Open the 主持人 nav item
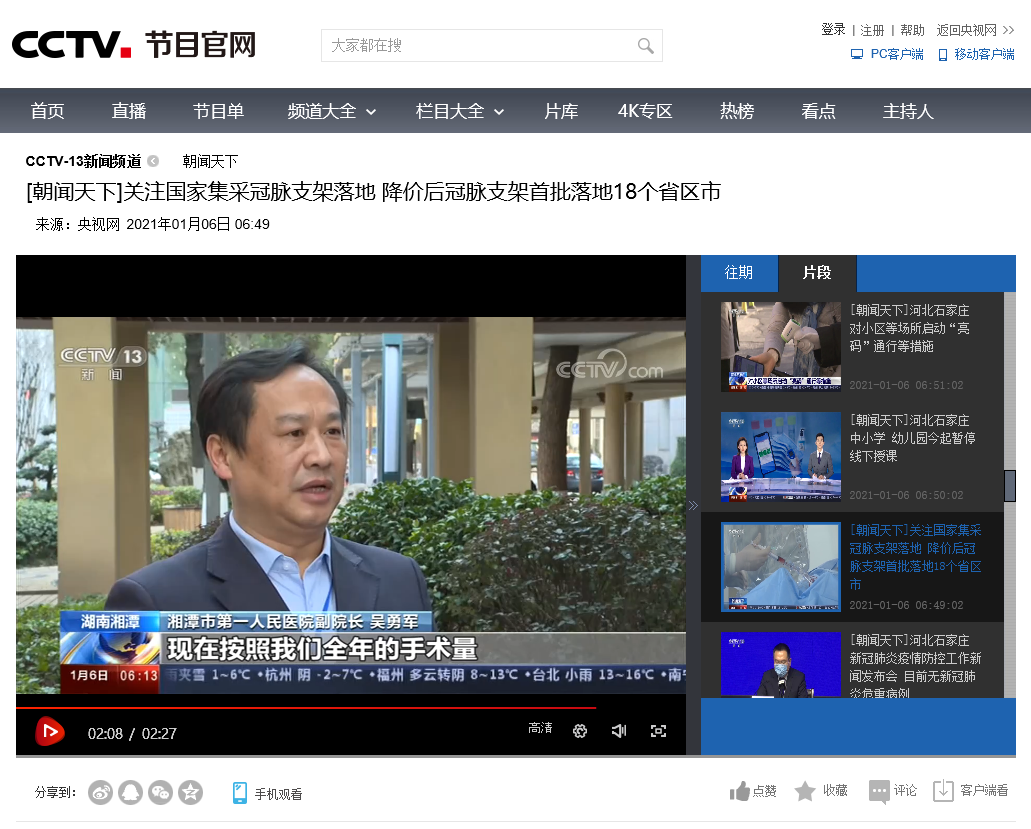 (908, 111)
